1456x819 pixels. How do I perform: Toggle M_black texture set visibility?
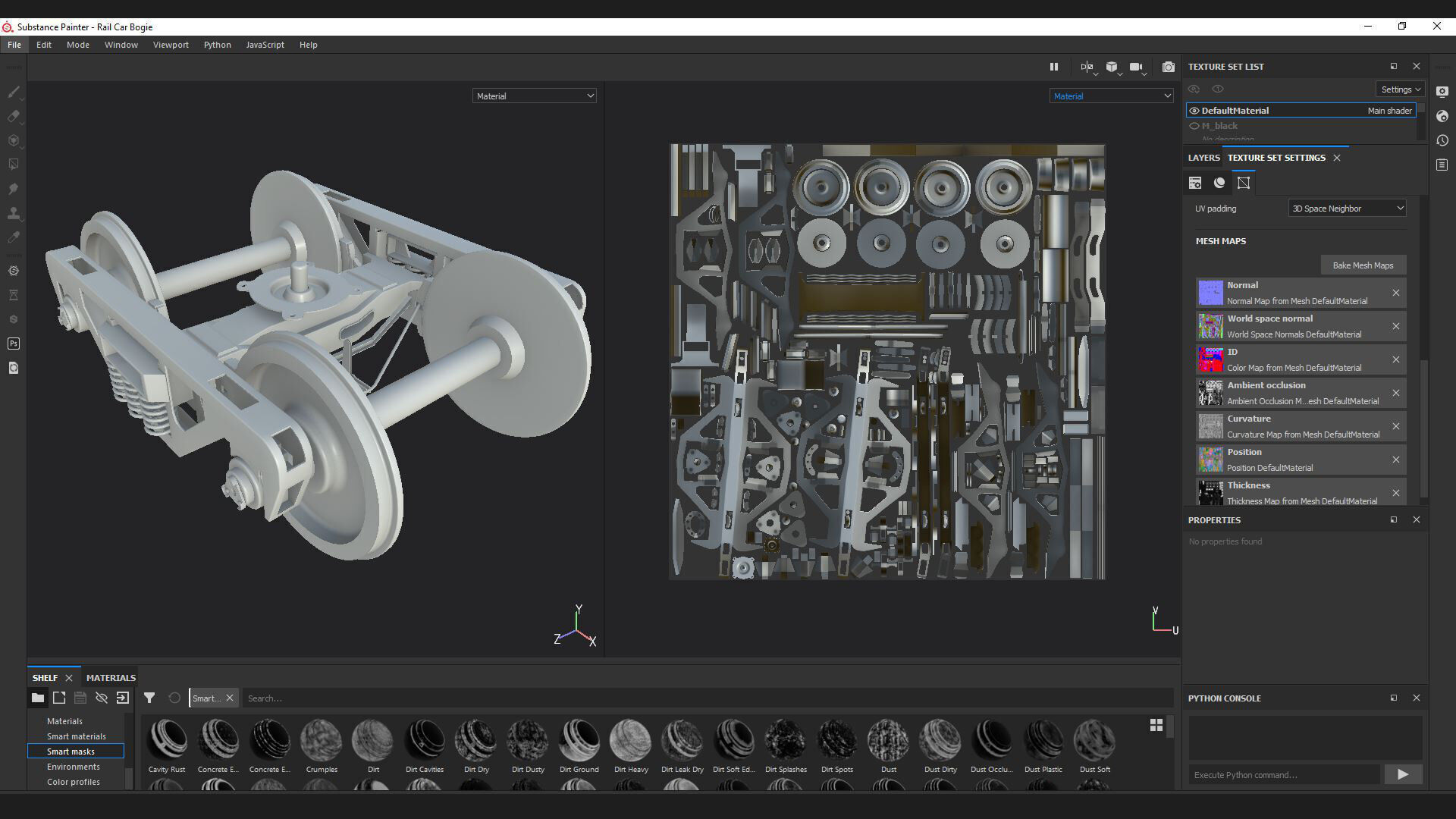point(1194,126)
